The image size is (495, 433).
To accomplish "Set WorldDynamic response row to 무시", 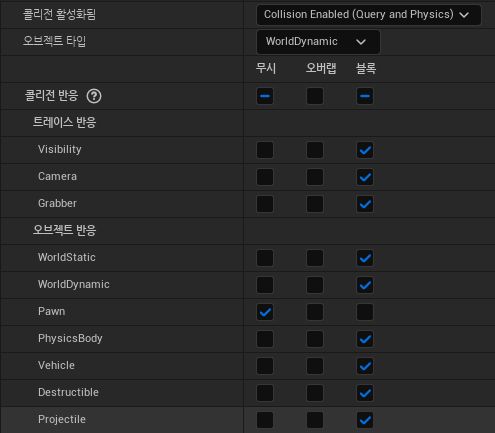I will (x=265, y=285).
